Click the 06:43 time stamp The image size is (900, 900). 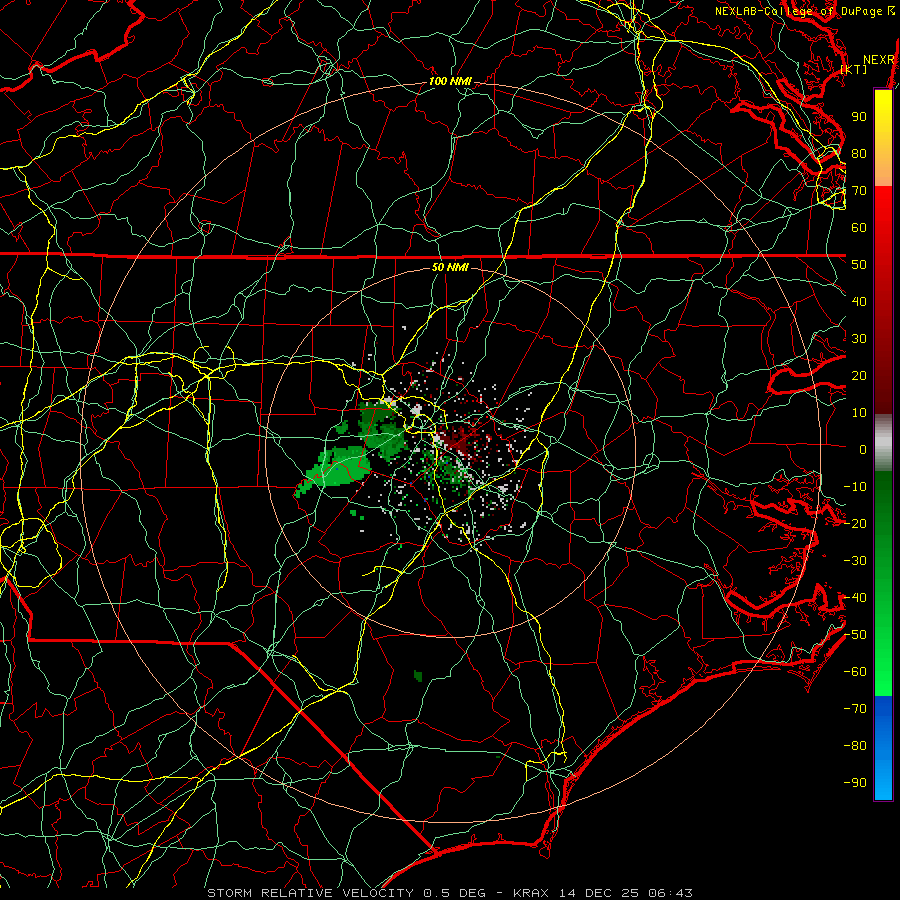pyautogui.click(x=668, y=893)
